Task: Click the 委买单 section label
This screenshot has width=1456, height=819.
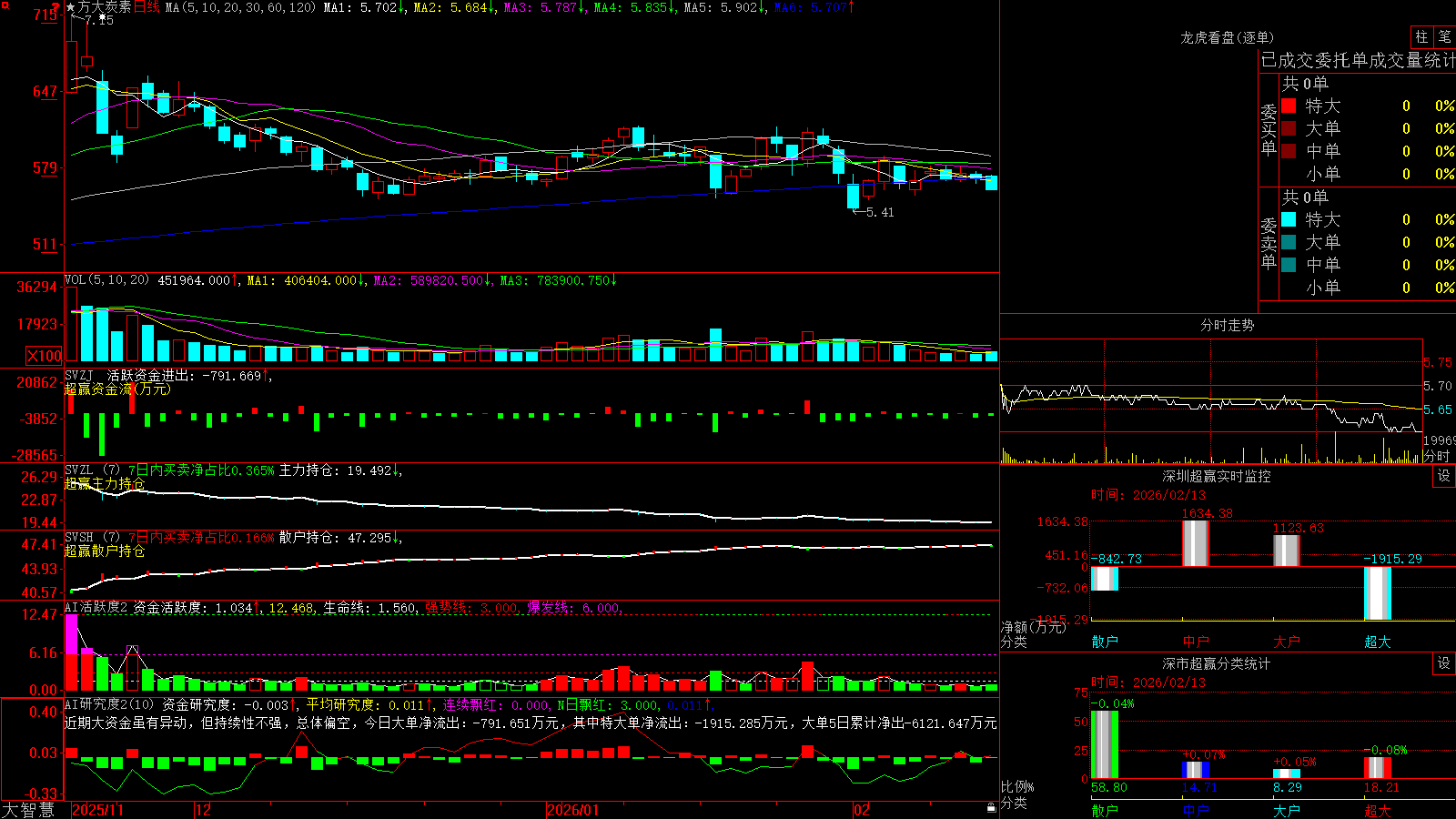Action: [x=1269, y=129]
